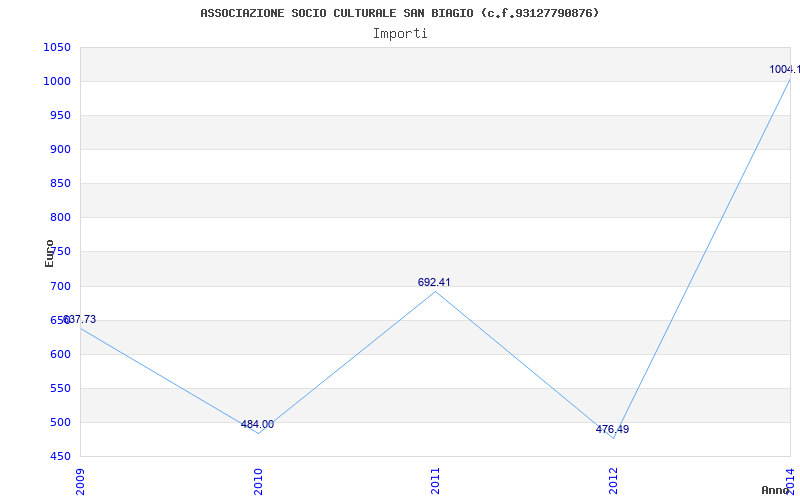Screen dimensions: 800x500
Task: Click the 950 y-axis tick label
Action: pos(60,115)
